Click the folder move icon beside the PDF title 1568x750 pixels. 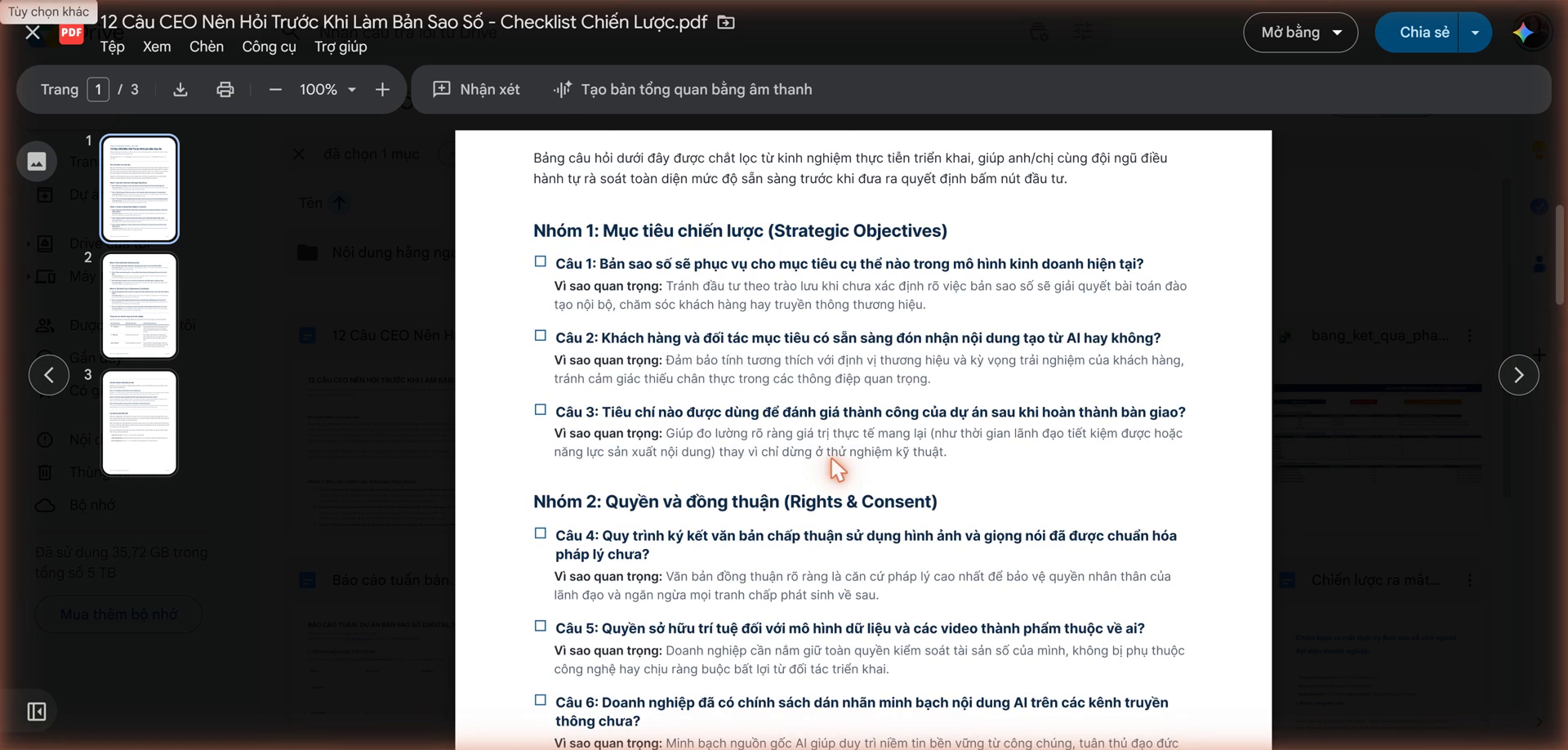(x=726, y=22)
